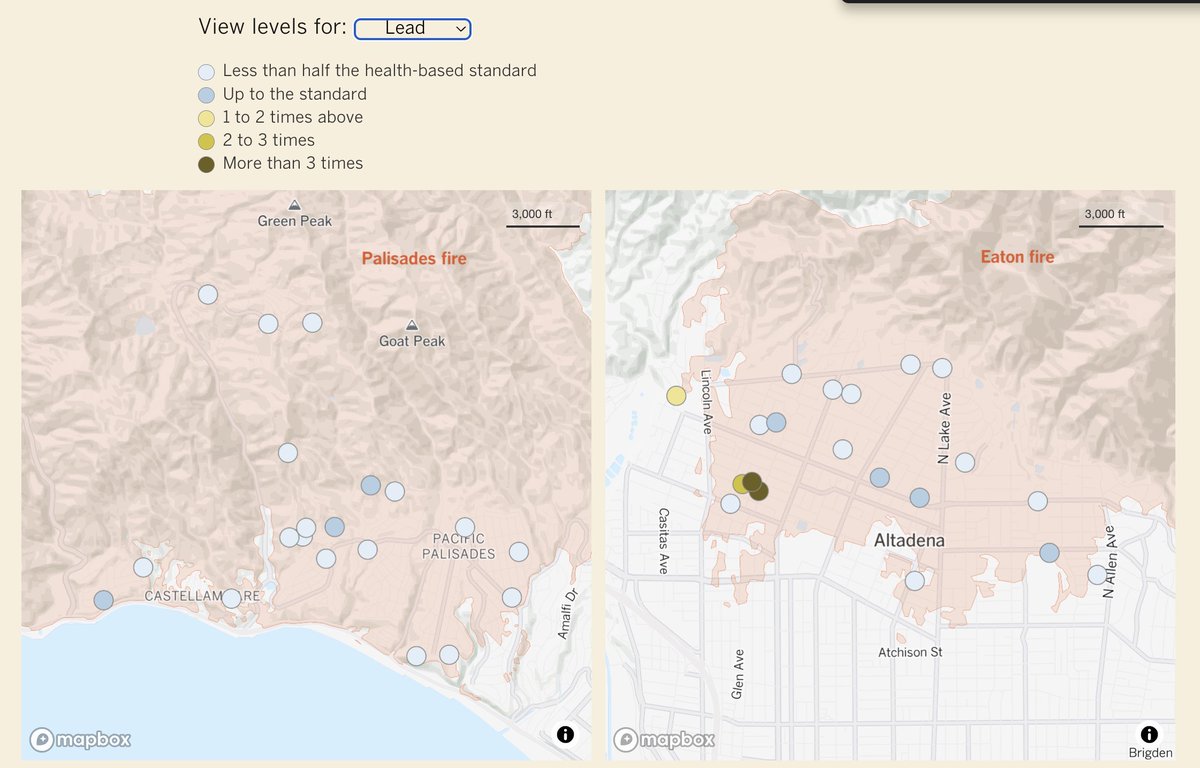Click the Mapbox logo on the Eaton map
1200x768 pixels.
(664, 740)
